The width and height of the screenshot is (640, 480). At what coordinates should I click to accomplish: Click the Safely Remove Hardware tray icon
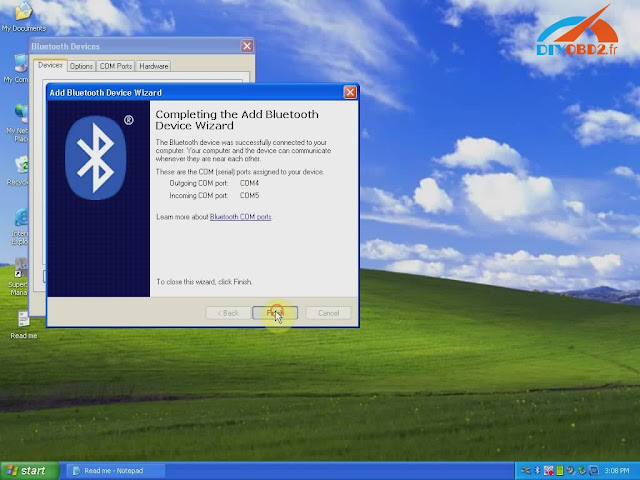(582, 471)
